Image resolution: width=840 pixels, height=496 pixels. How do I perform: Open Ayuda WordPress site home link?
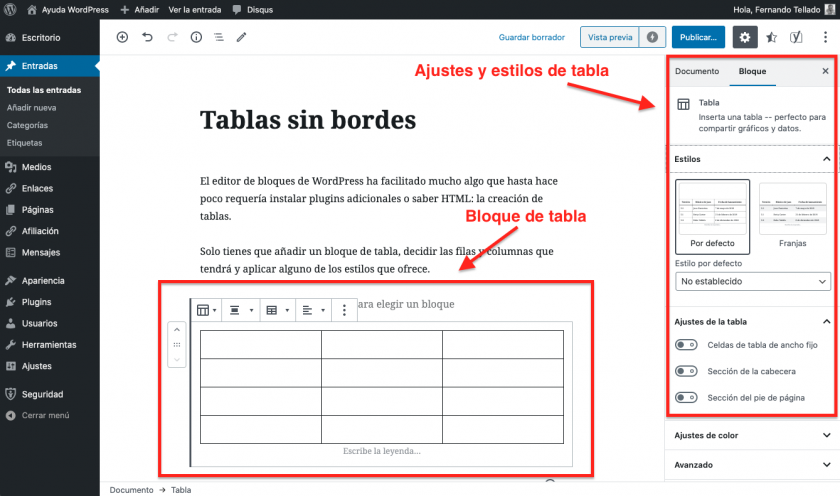tap(68, 10)
